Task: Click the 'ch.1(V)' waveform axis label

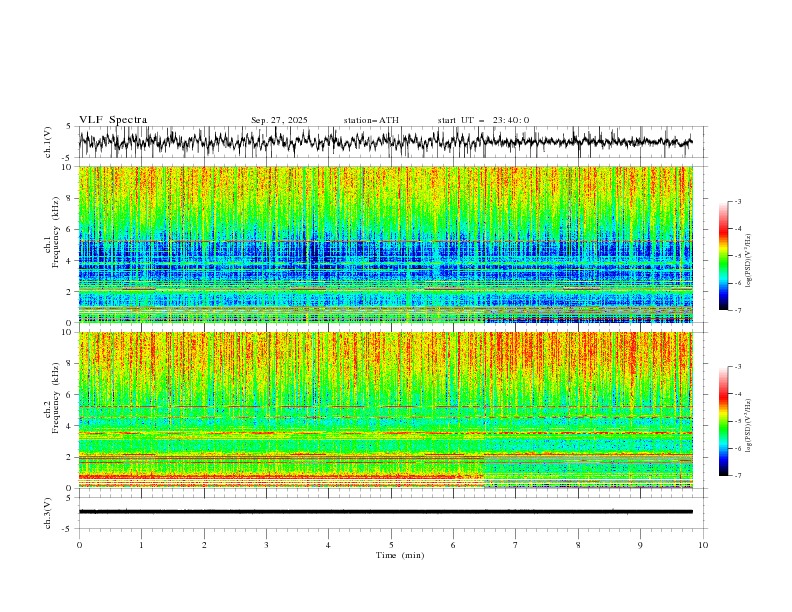Action: [x=48, y=142]
